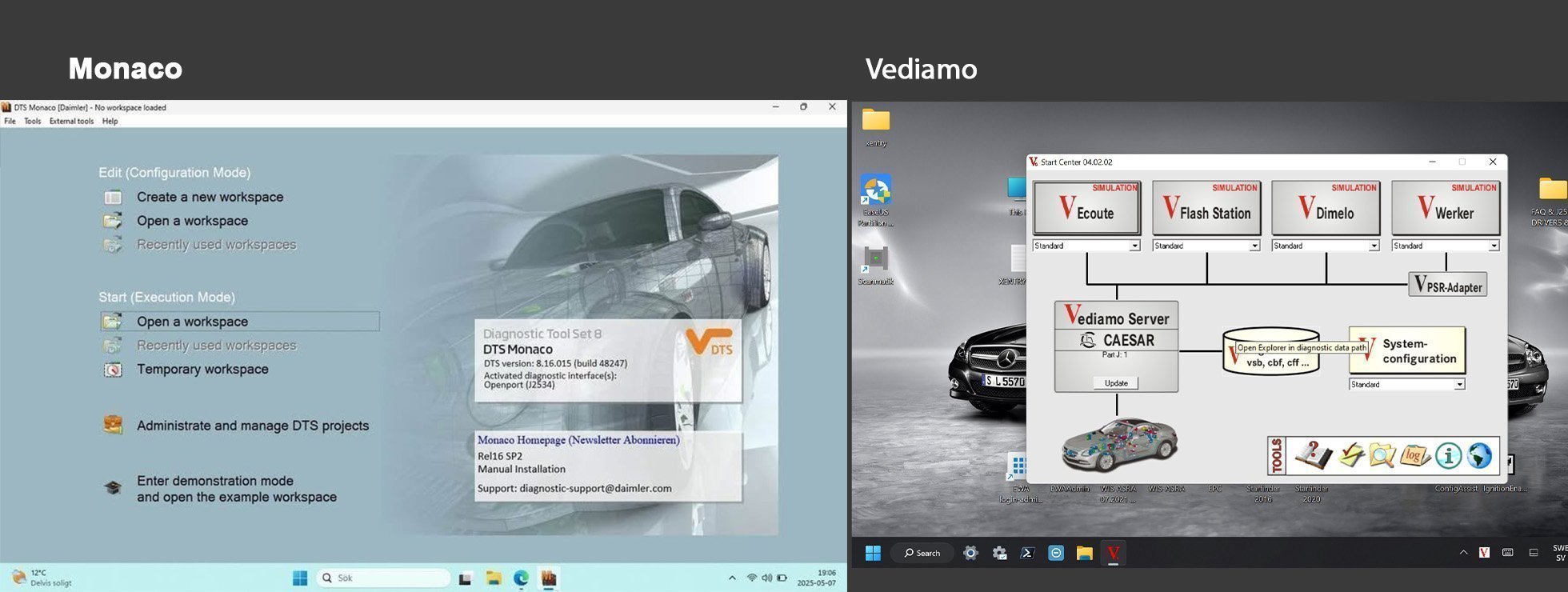Show hidden tray icons on Monaco taskbar
The image size is (1568, 592).
coord(732,578)
